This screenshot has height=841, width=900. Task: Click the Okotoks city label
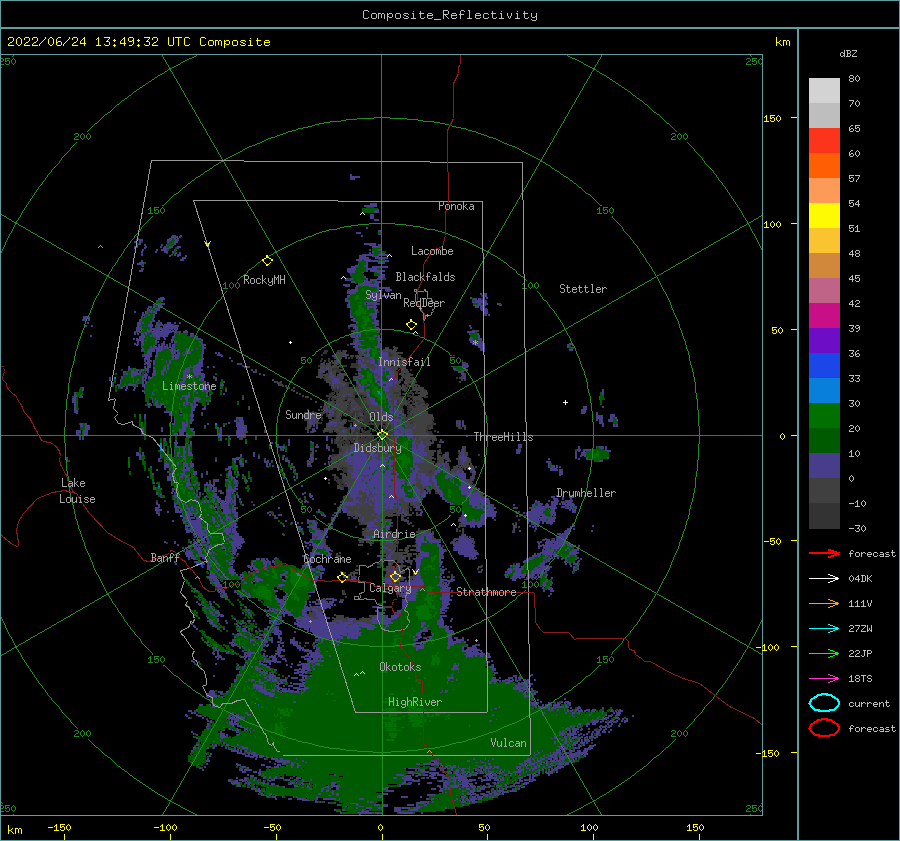(400, 667)
